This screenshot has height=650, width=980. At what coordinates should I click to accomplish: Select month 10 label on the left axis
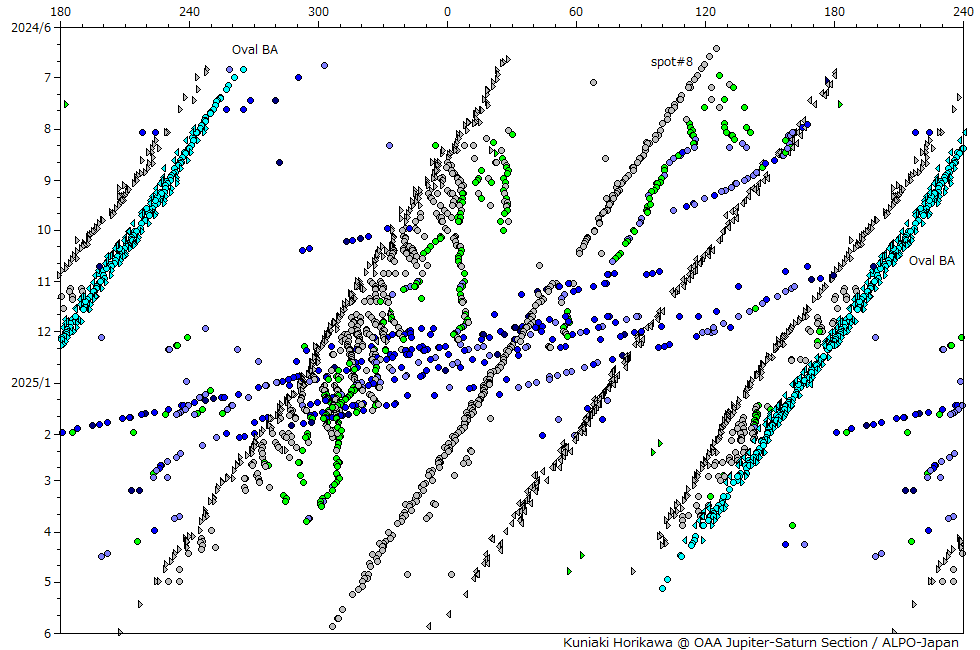(x=43, y=230)
